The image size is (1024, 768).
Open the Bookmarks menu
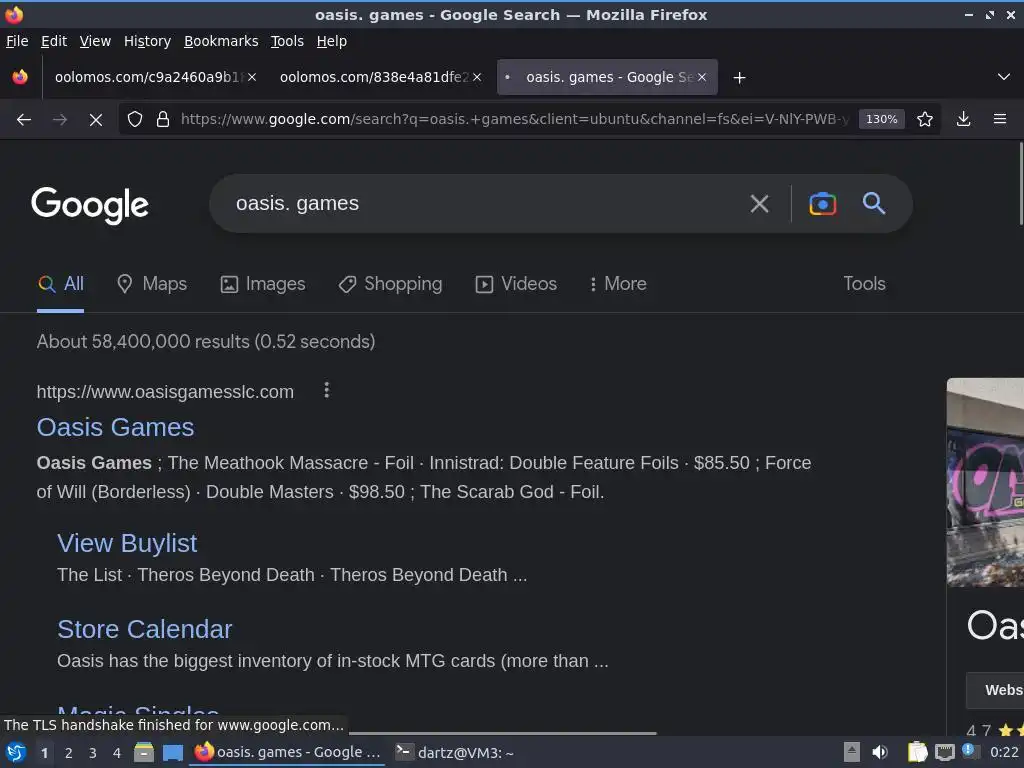pos(221,41)
